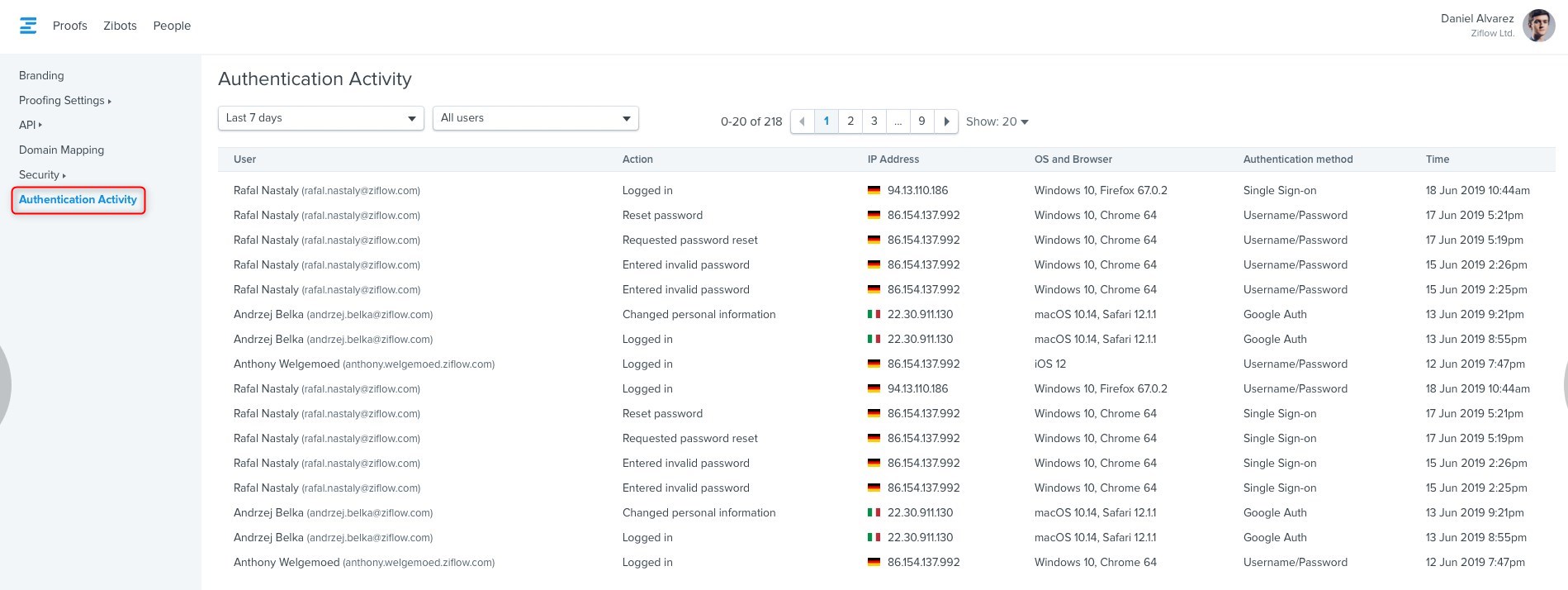The width and height of the screenshot is (1568, 590).
Task: Click the Ziflow logo icon
Action: 28,26
